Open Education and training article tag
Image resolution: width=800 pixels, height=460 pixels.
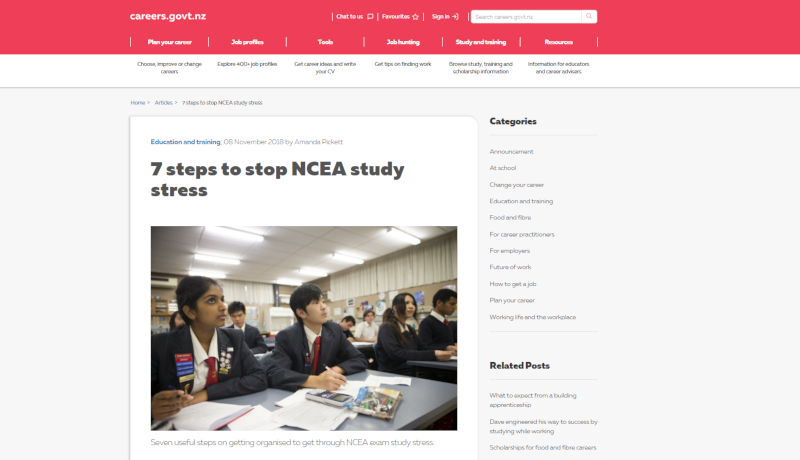[x=185, y=142]
